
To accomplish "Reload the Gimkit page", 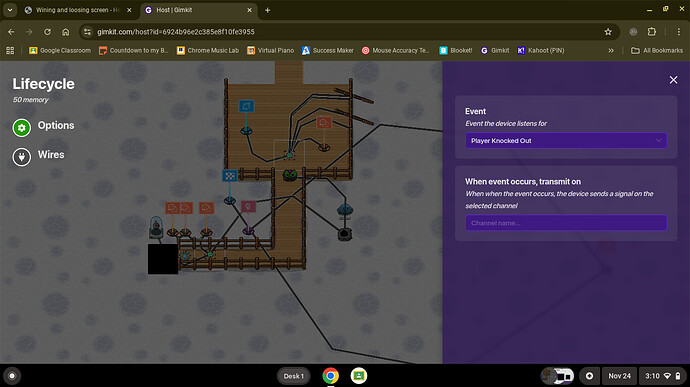I will coord(47,32).
